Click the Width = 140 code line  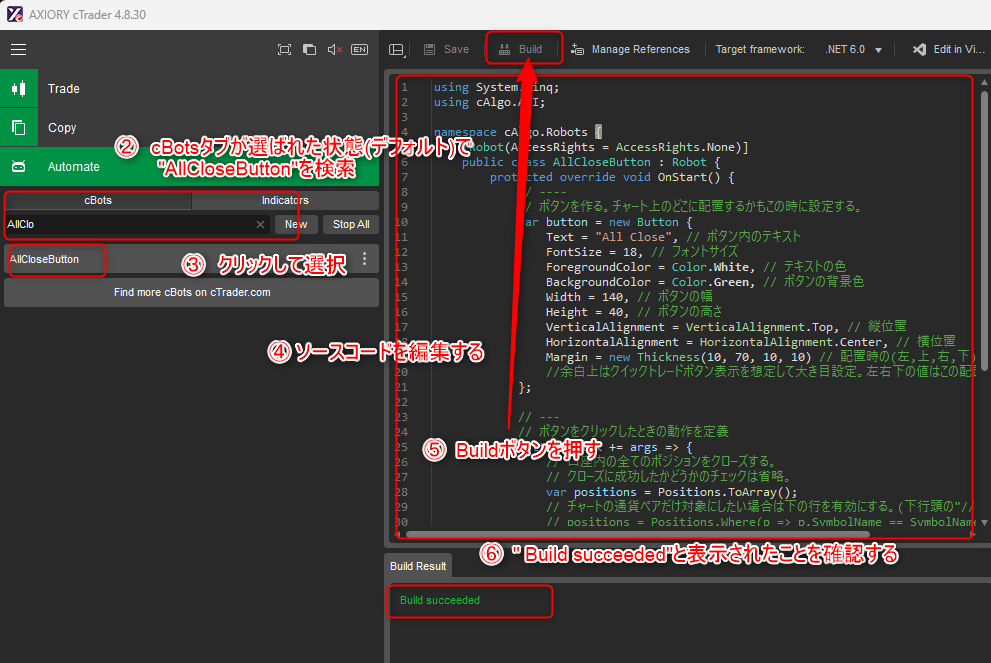629,297
